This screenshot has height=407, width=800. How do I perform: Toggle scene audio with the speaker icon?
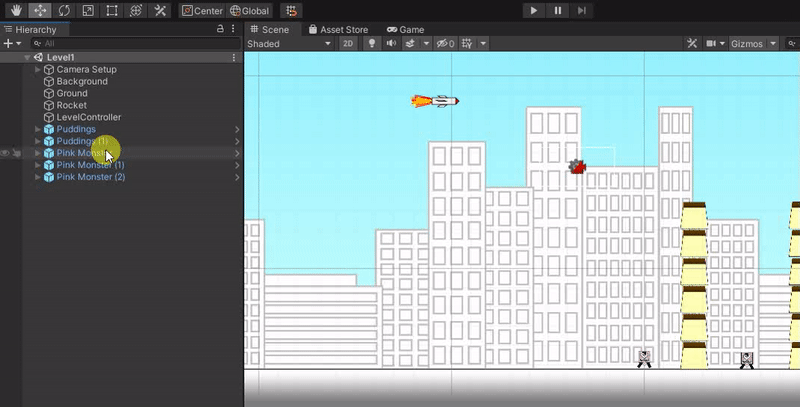(391, 44)
